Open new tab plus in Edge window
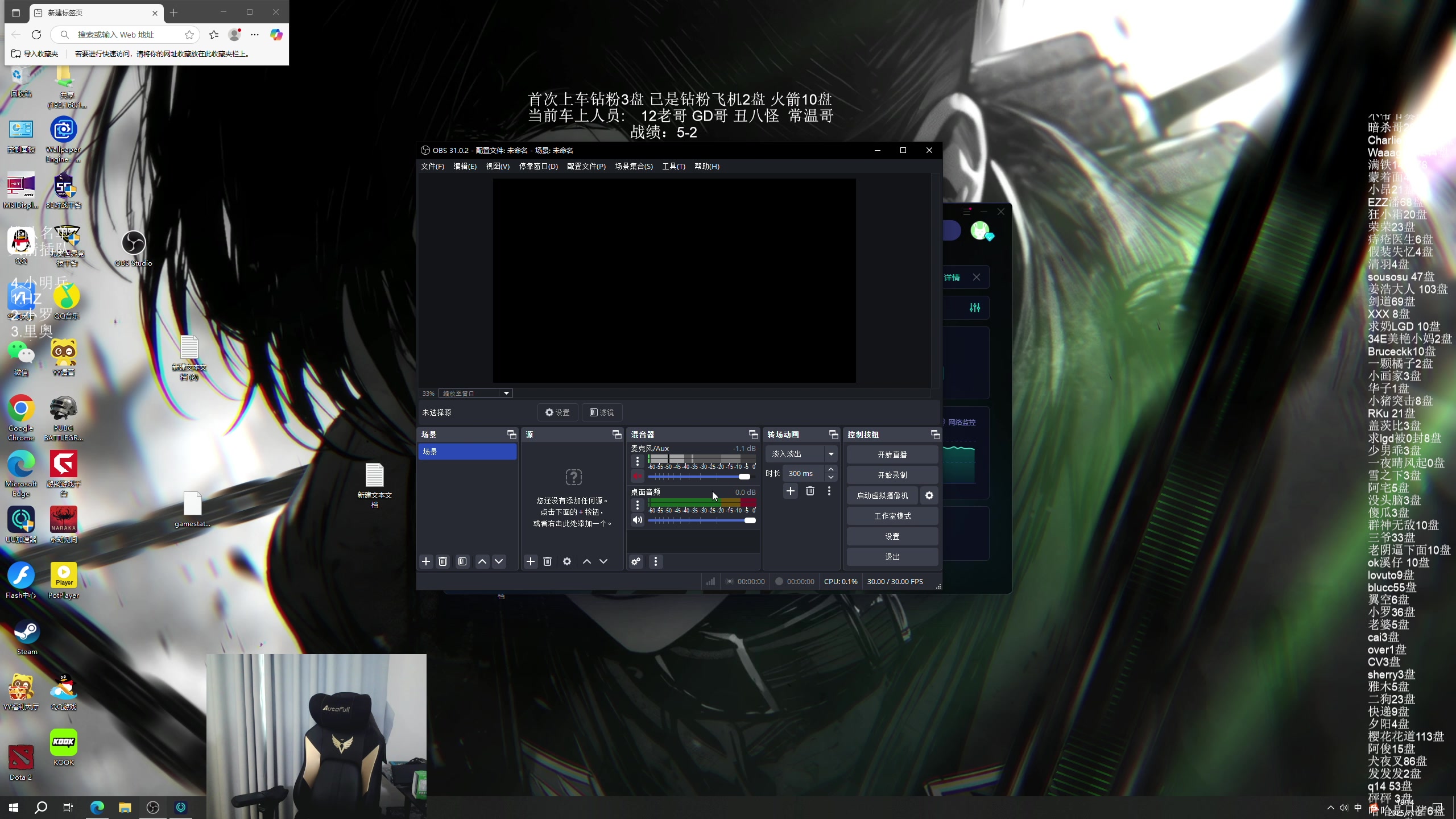This screenshot has width=1456, height=819. point(174,13)
